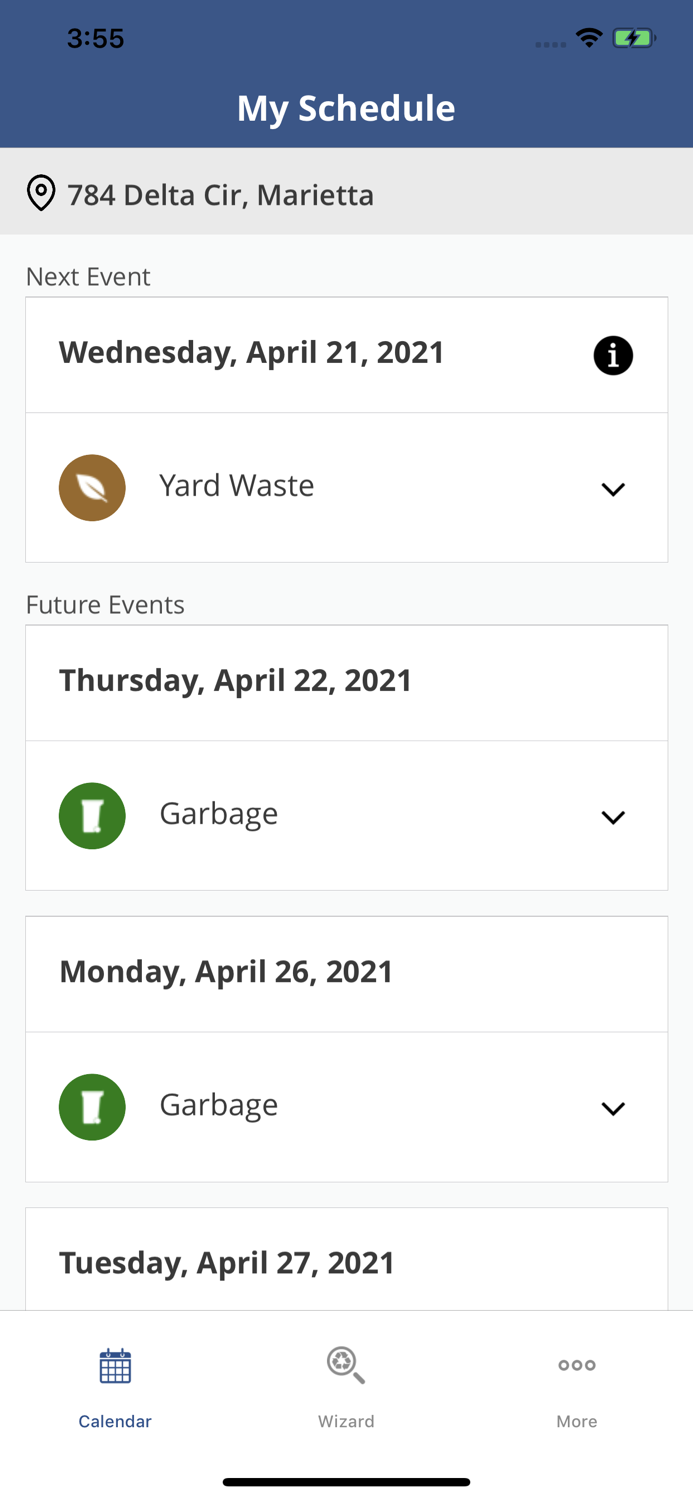Click the My Schedule title bar
Screen dimensions: 693x1500
tap(346, 107)
